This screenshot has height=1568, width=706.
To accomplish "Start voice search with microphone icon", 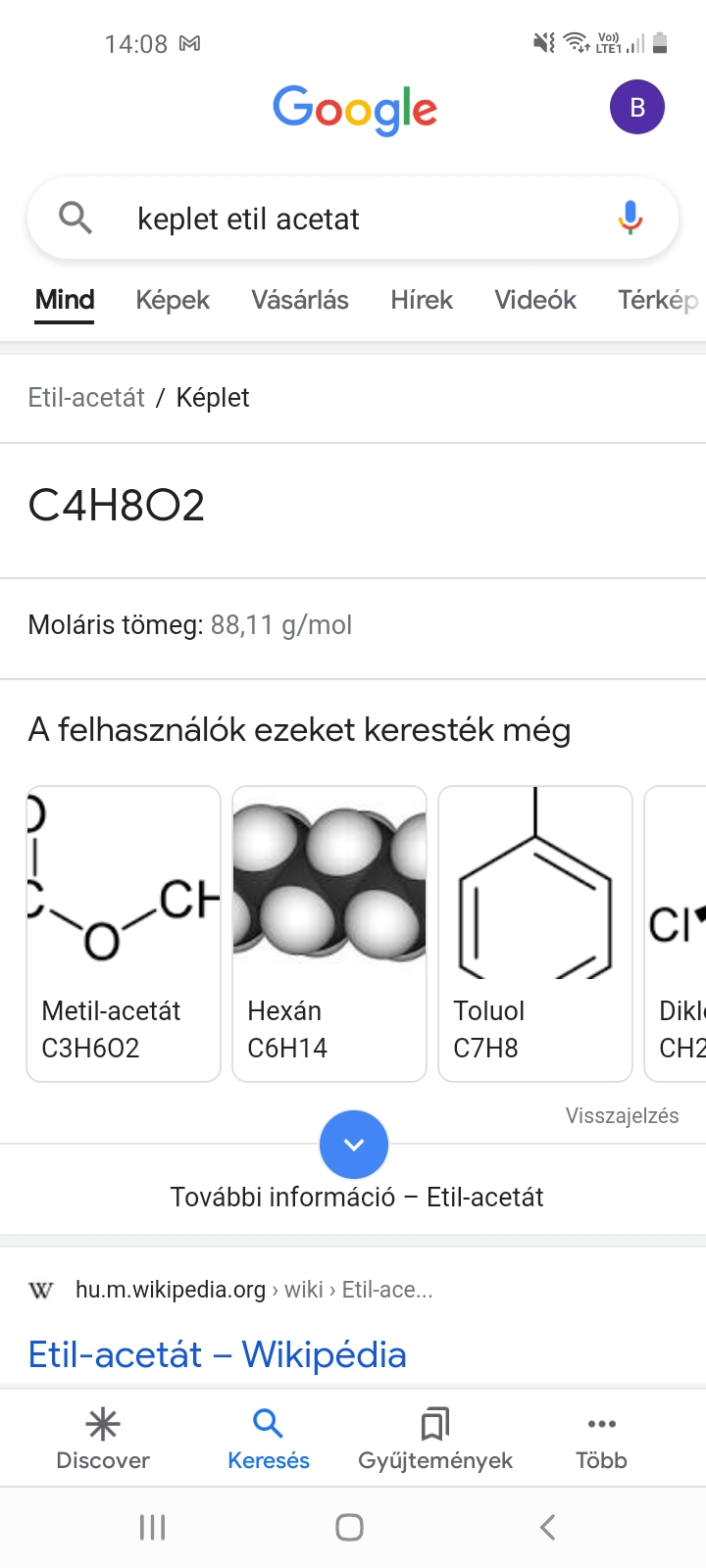I will 630,218.
